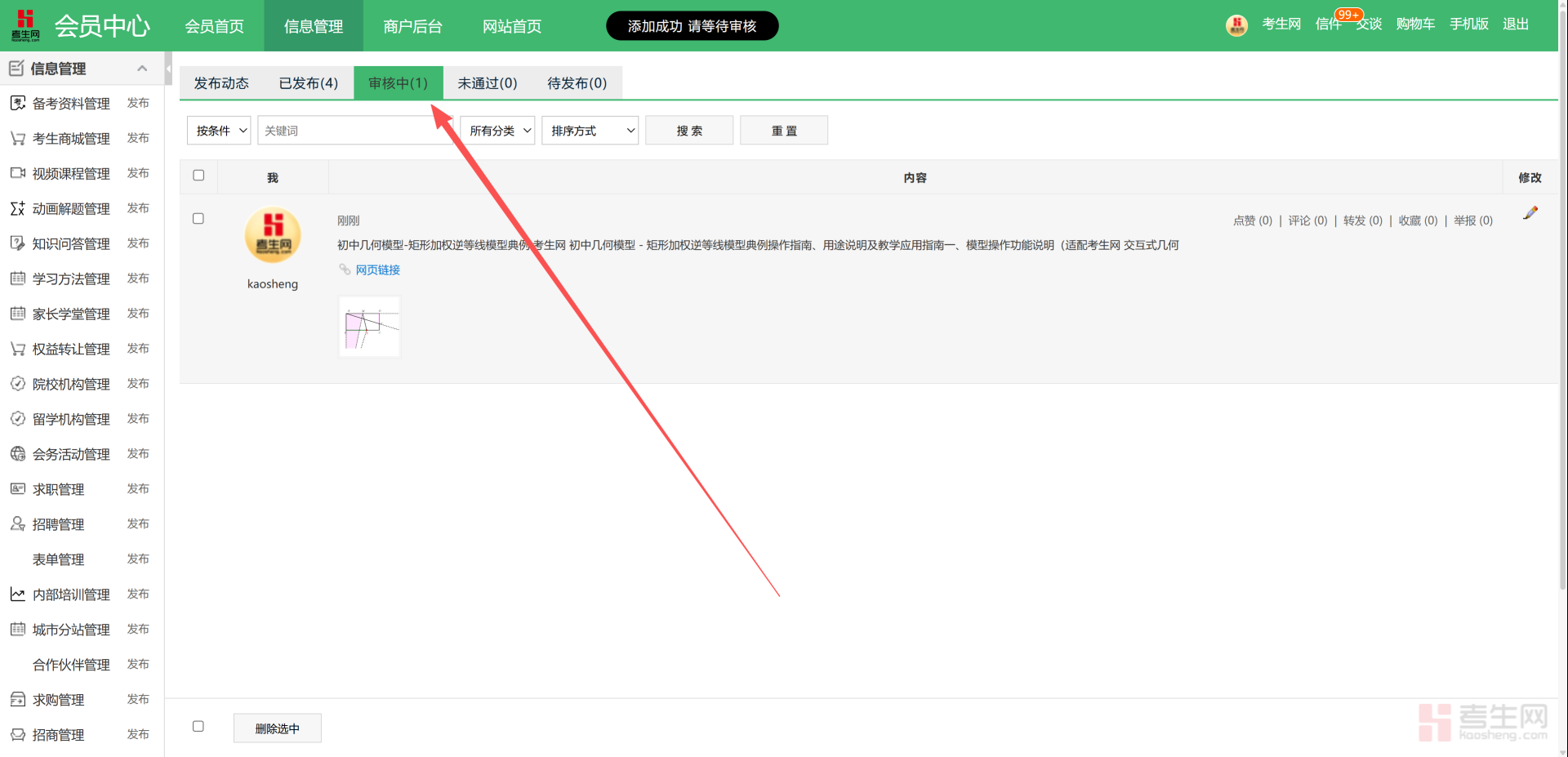The width and height of the screenshot is (1568, 757).
Task: Open the 网页链接 link in the post
Action: coord(377,270)
